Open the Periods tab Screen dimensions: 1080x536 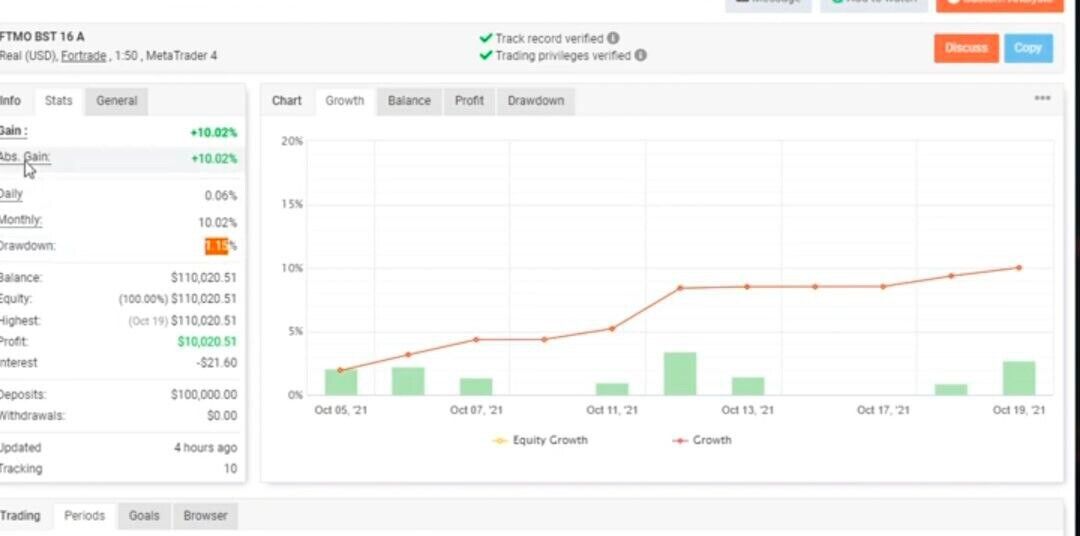[84, 516]
